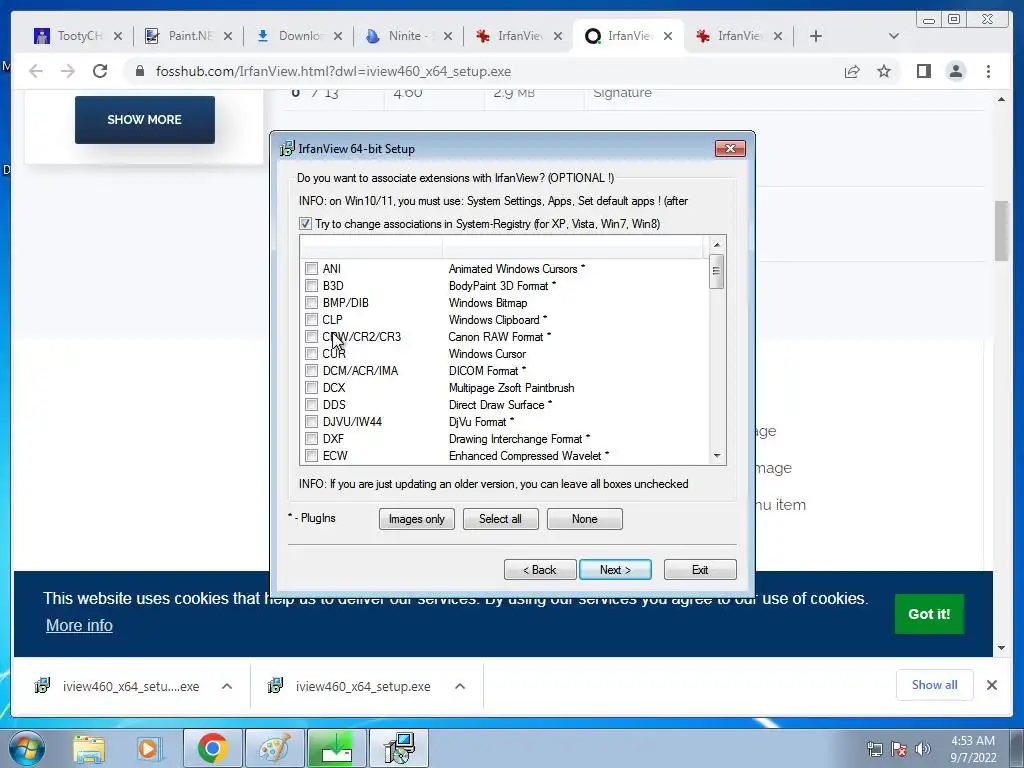Click extension list scroll down arrow

pos(717,456)
